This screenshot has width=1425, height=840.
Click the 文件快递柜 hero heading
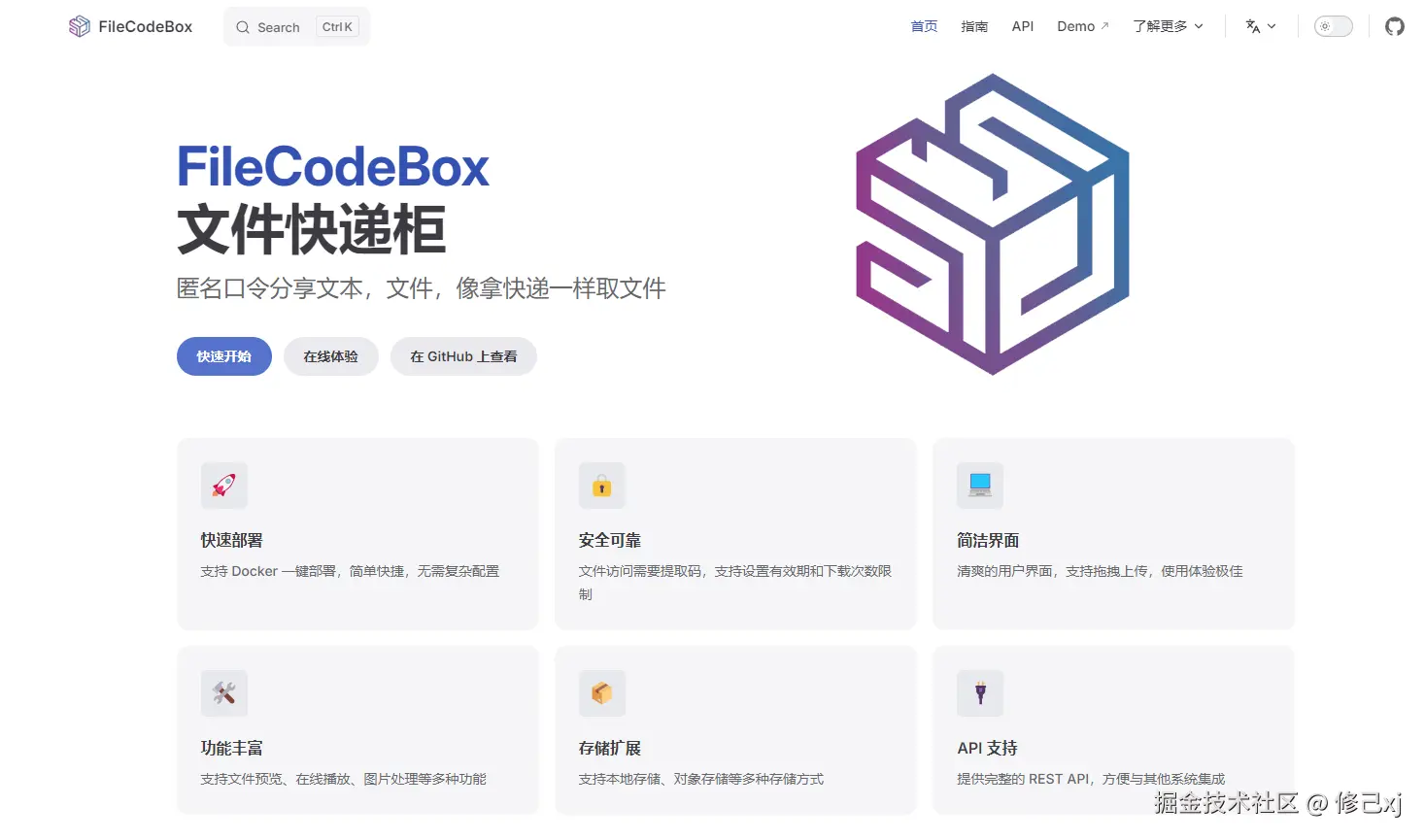pos(312,230)
